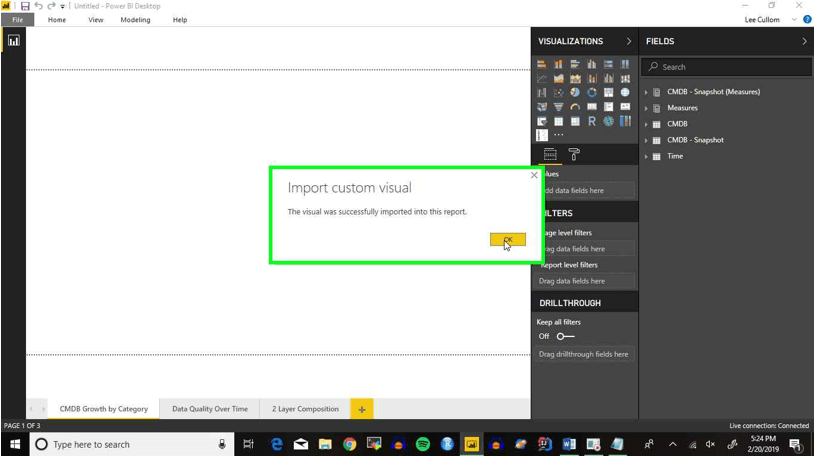Select the R script visual
816x456 pixels.
592,121
